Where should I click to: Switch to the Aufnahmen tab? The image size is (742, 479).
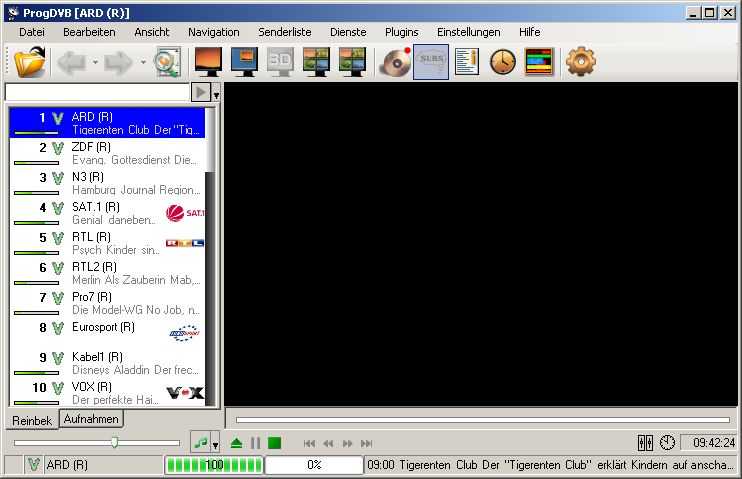tap(91, 419)
